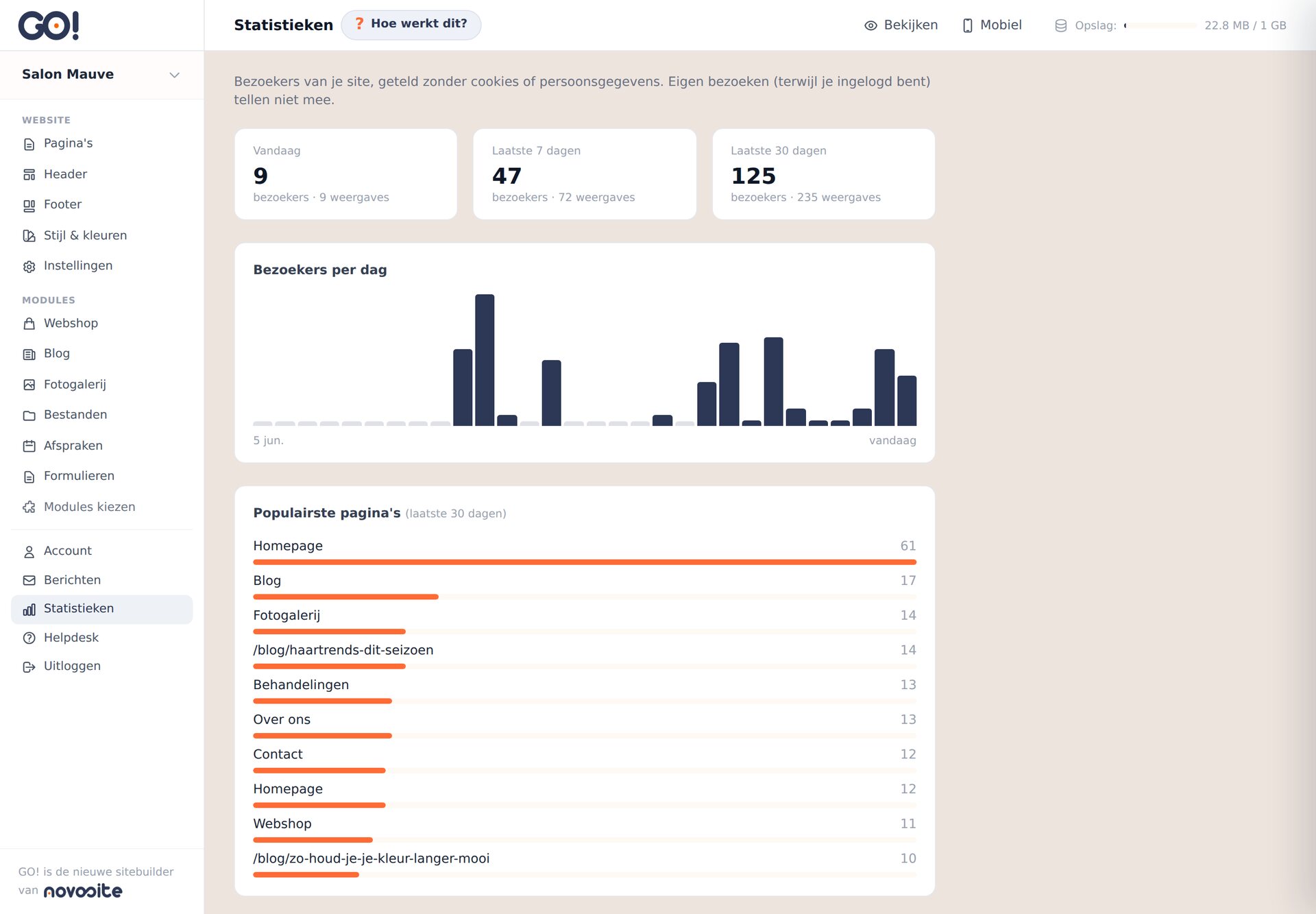Select Statistieken in the sidebar
This screenshot has height=914, width=1316.
[101, 609]
